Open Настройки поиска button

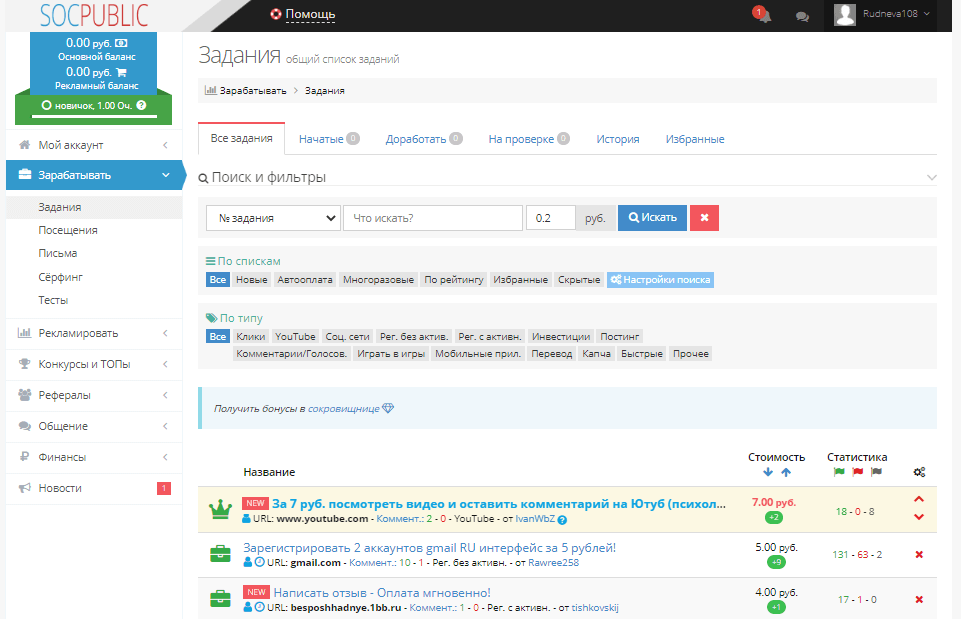point(660,279)
